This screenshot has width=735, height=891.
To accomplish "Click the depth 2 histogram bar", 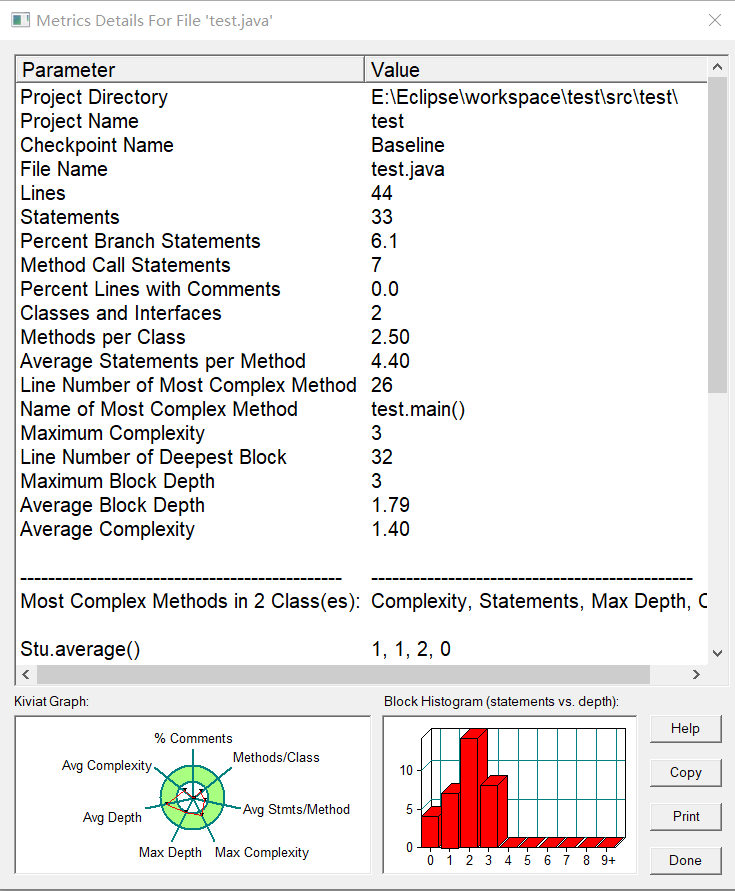I will tap(474, 789).
